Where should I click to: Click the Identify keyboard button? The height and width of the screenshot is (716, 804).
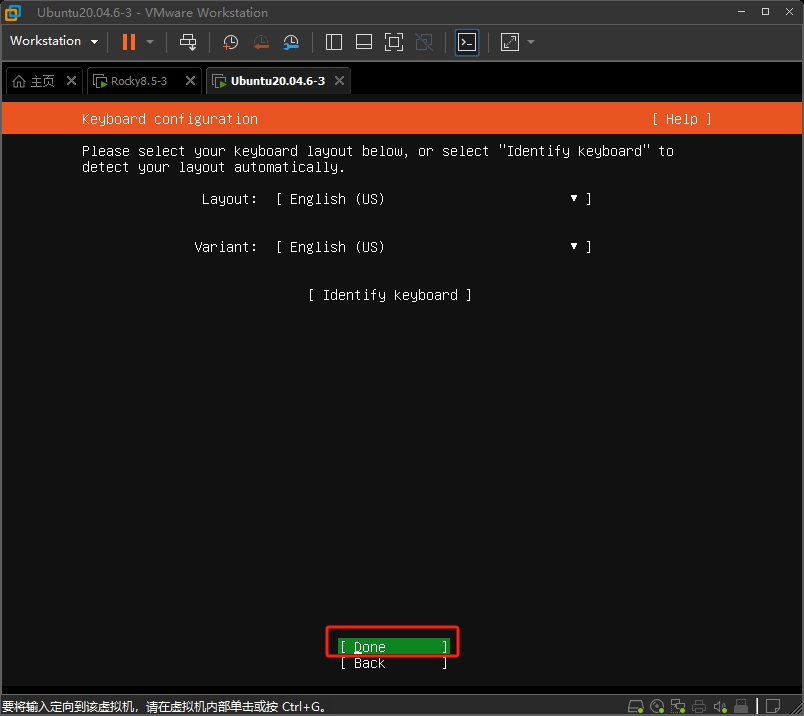pos(390,295)
